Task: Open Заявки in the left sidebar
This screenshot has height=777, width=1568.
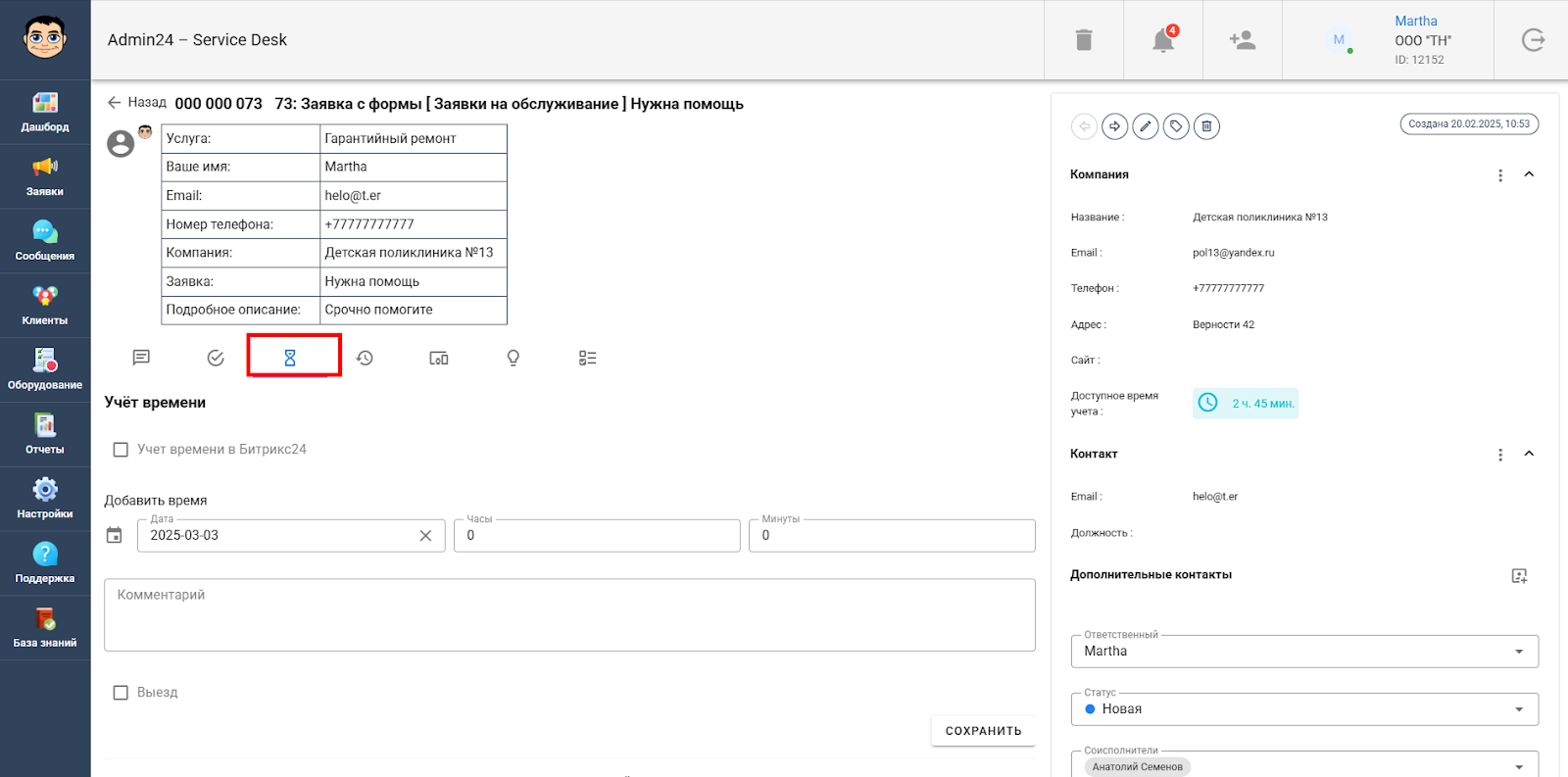Action: (x=45, y=176)
